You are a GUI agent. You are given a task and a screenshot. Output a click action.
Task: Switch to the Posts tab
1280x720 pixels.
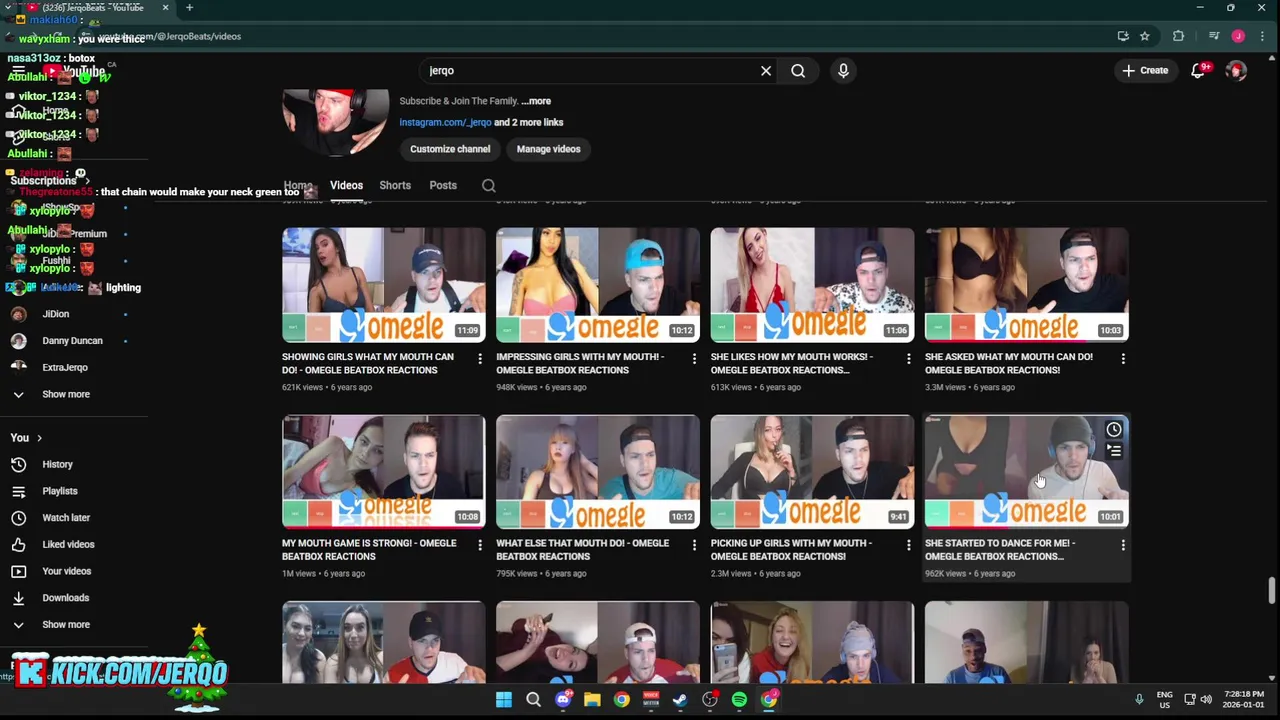coord(443,186)
